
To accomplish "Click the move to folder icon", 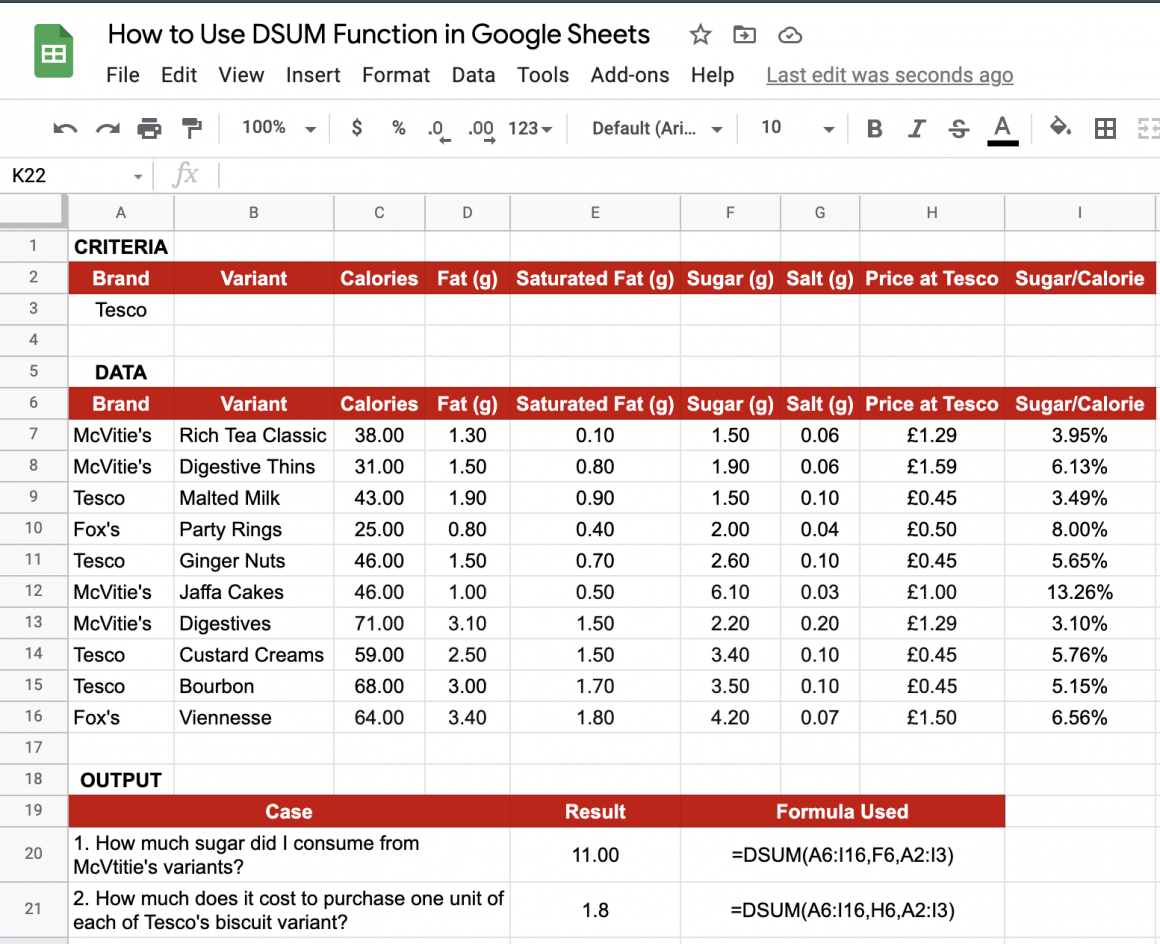I will tap(744, 35).
